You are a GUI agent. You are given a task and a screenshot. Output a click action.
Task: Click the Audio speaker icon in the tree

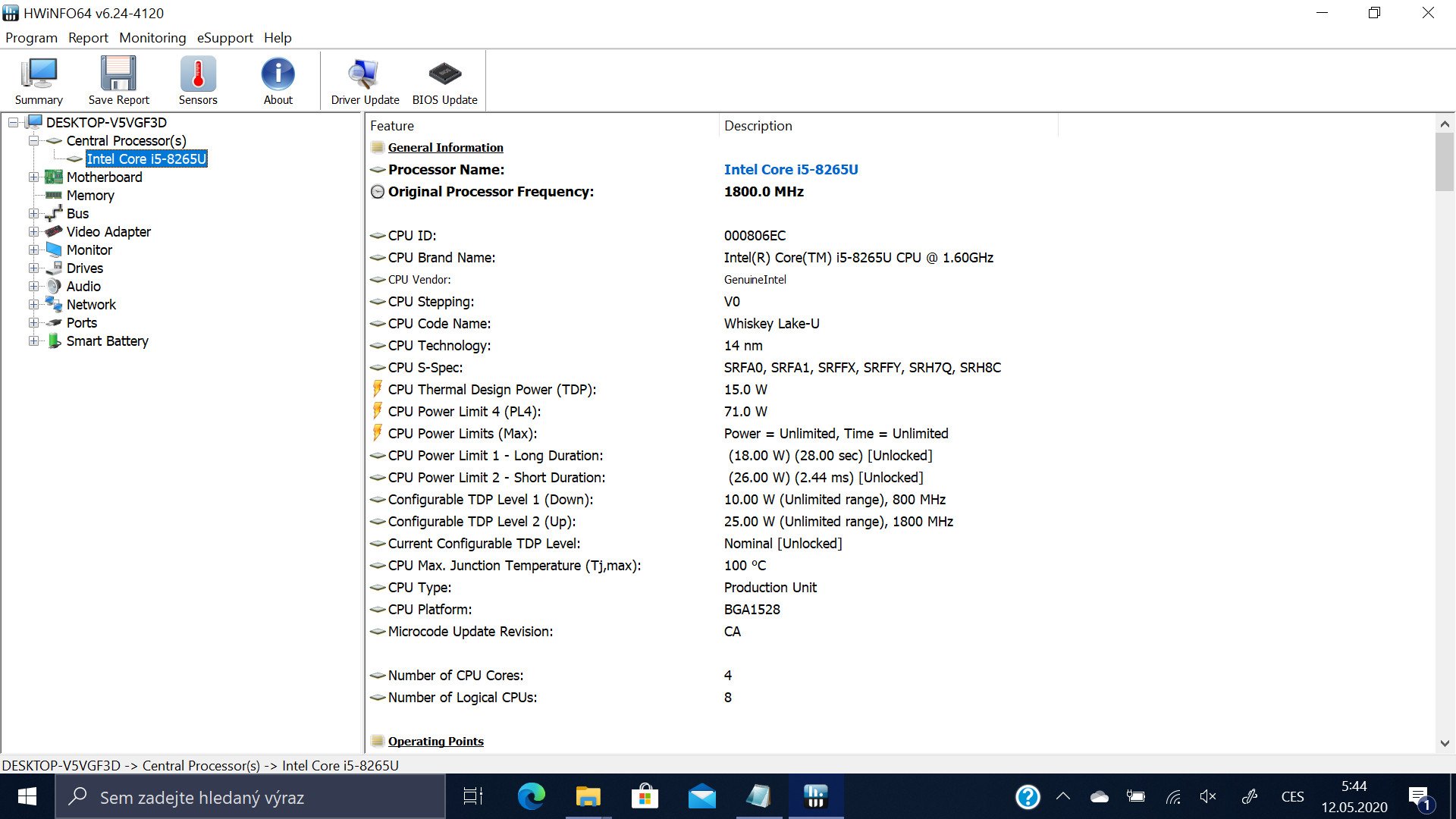click(54, 286)
